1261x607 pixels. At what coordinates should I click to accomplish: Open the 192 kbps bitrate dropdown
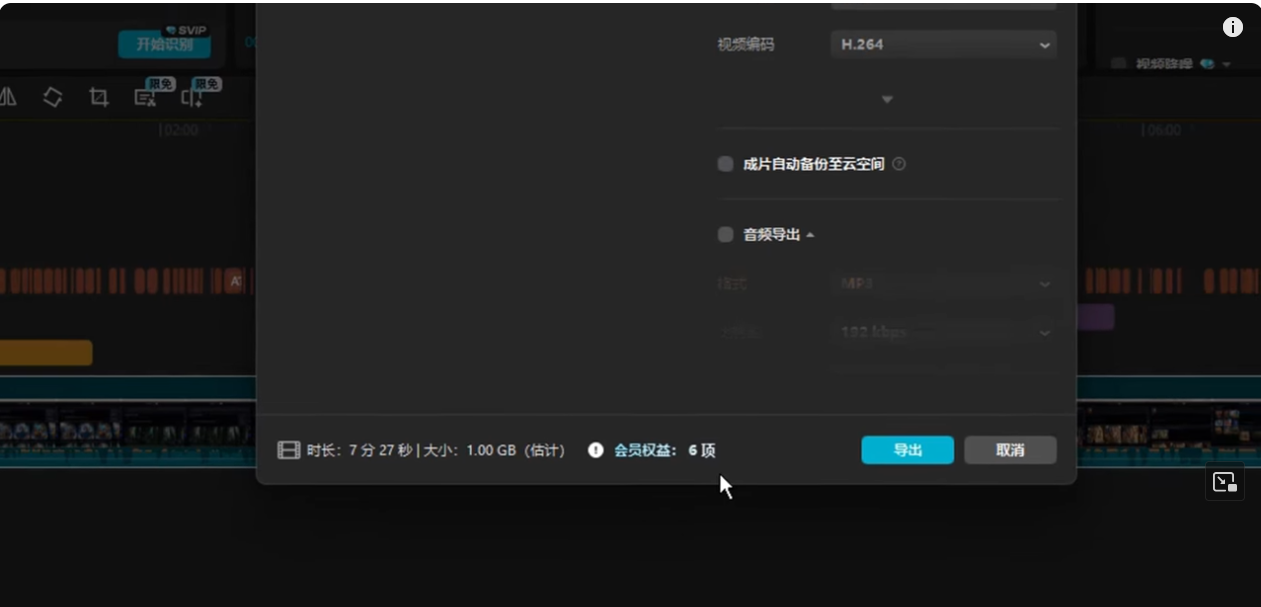pyautogui.click(x=943, y=332)
